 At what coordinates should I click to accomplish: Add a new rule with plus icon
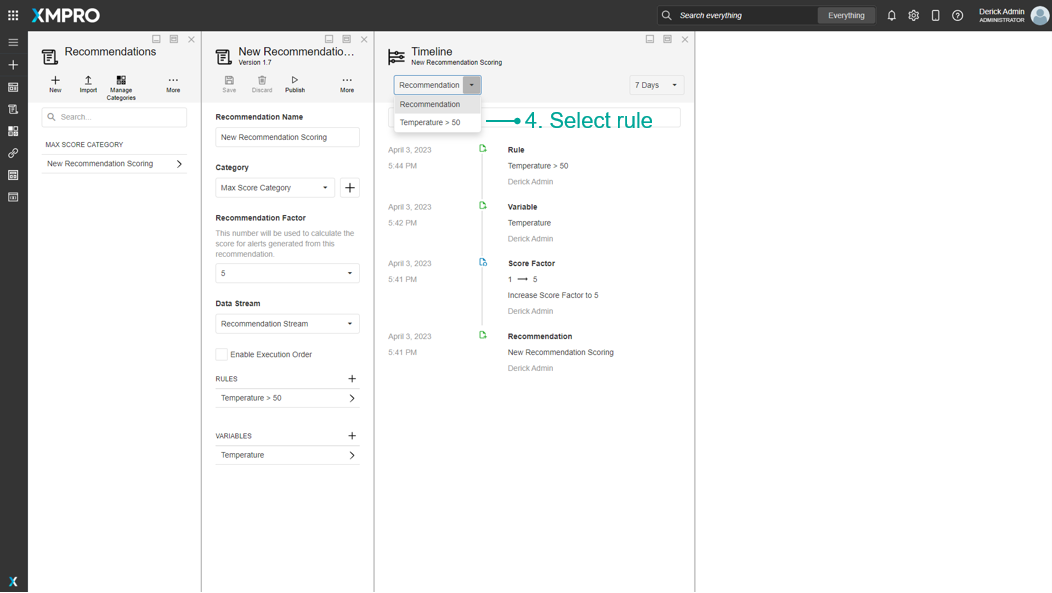tap(352, 379)
